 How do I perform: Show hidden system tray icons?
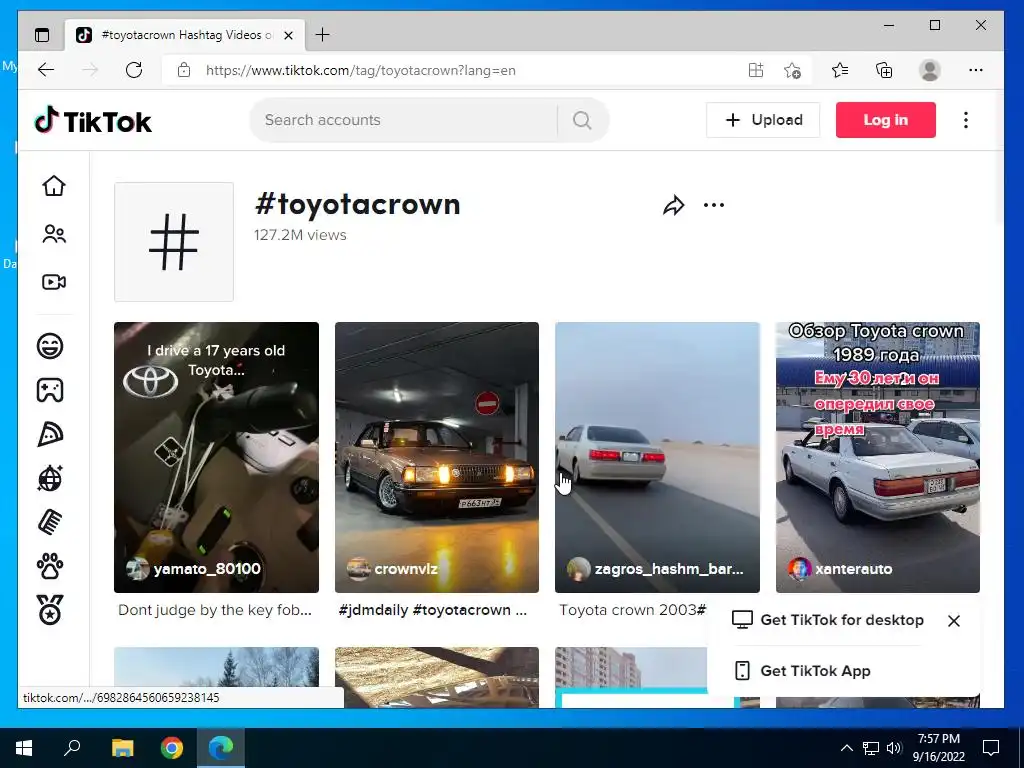[846, 748]
